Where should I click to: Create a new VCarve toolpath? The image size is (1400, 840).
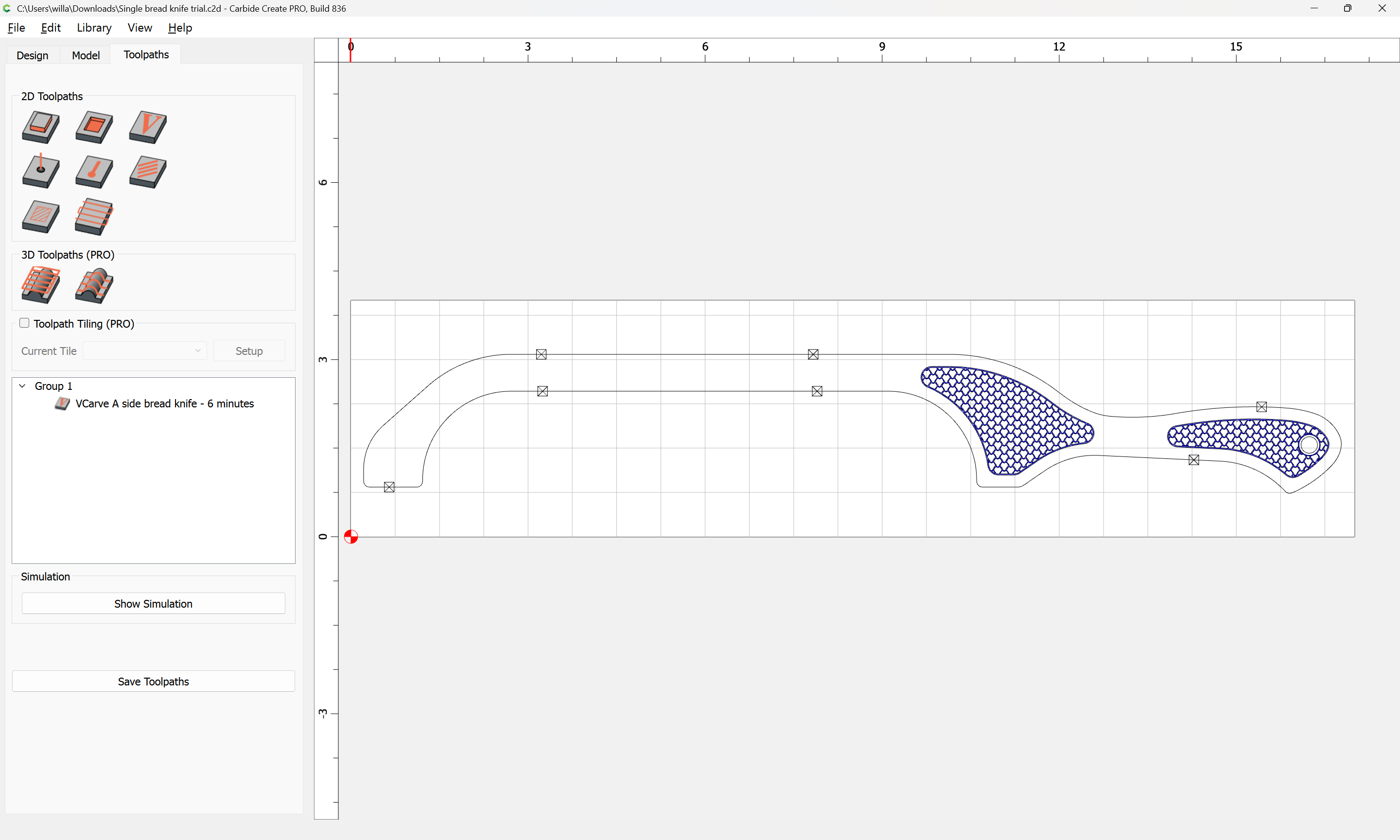148,126
